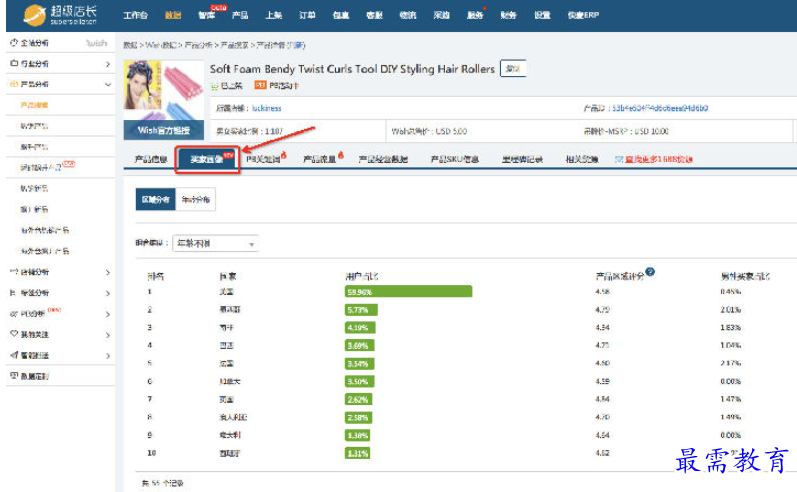The image size is (797, 492).
Task: Click the orange PB badge under product title
Action: tap(260, 85)
